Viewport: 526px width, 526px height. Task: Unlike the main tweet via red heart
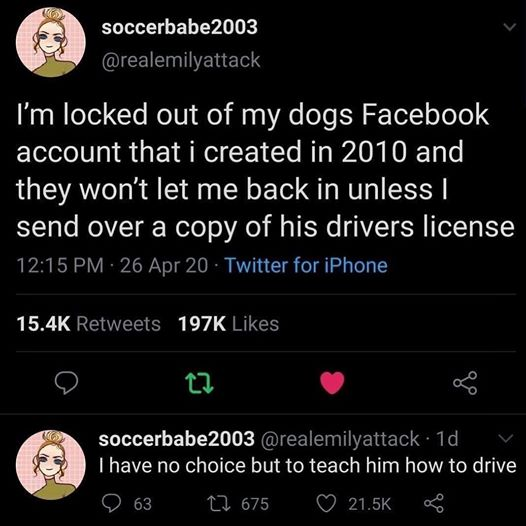click(332, 382)
